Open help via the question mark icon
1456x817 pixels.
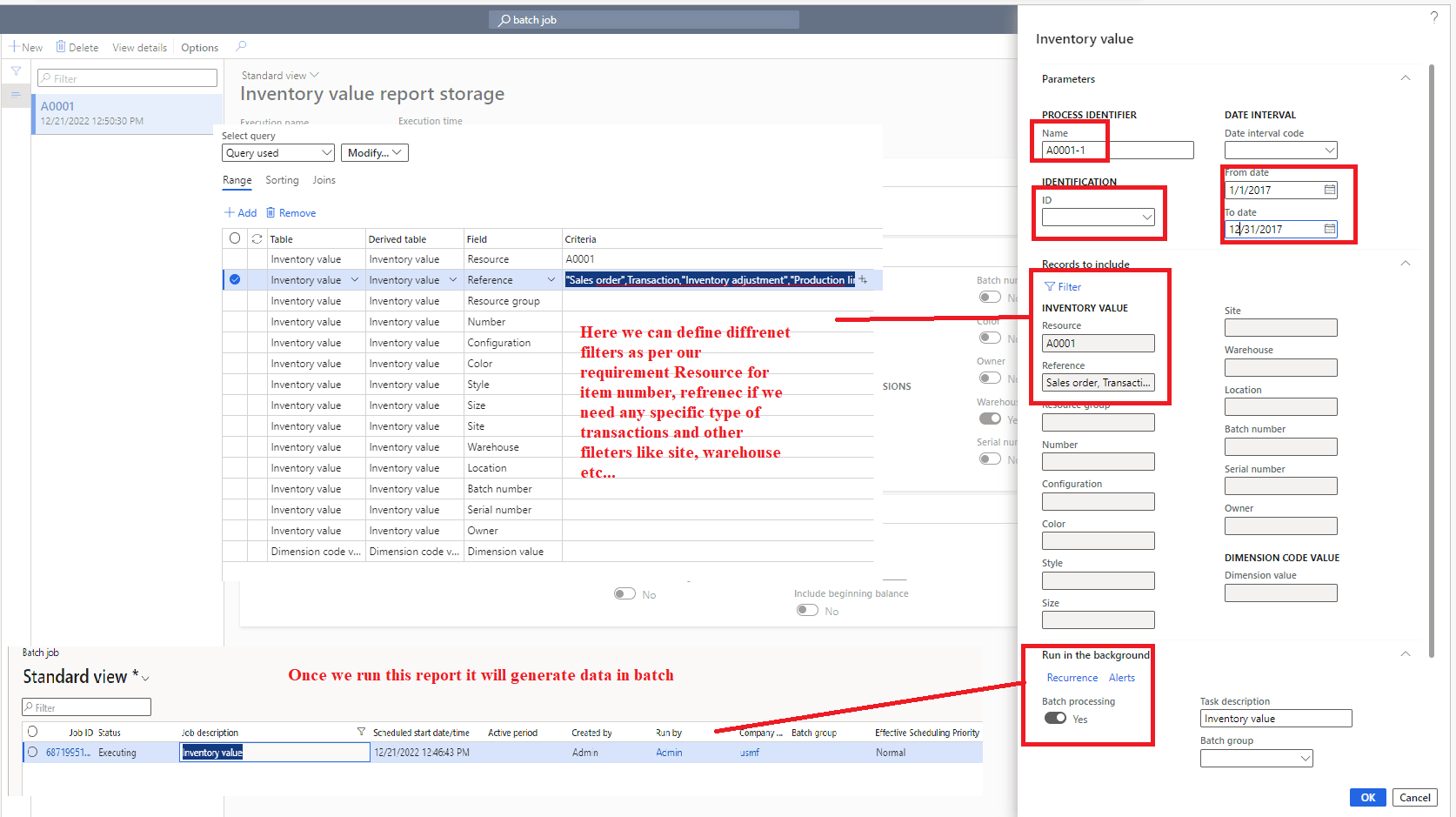pyautogui.click(x=1434, y=16)
